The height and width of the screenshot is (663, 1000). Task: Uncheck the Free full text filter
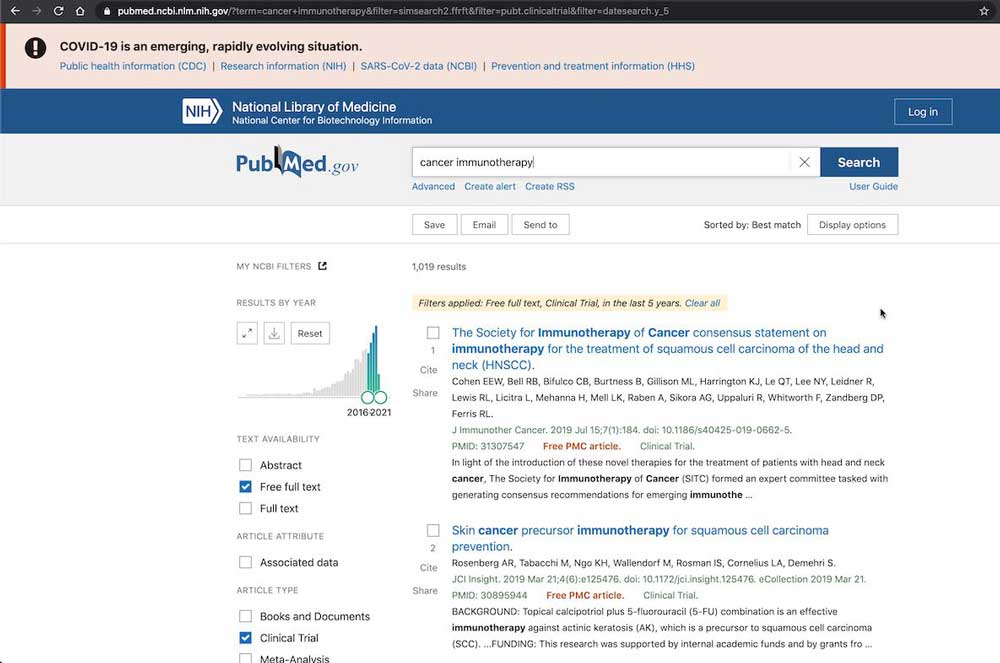(244, 487)
